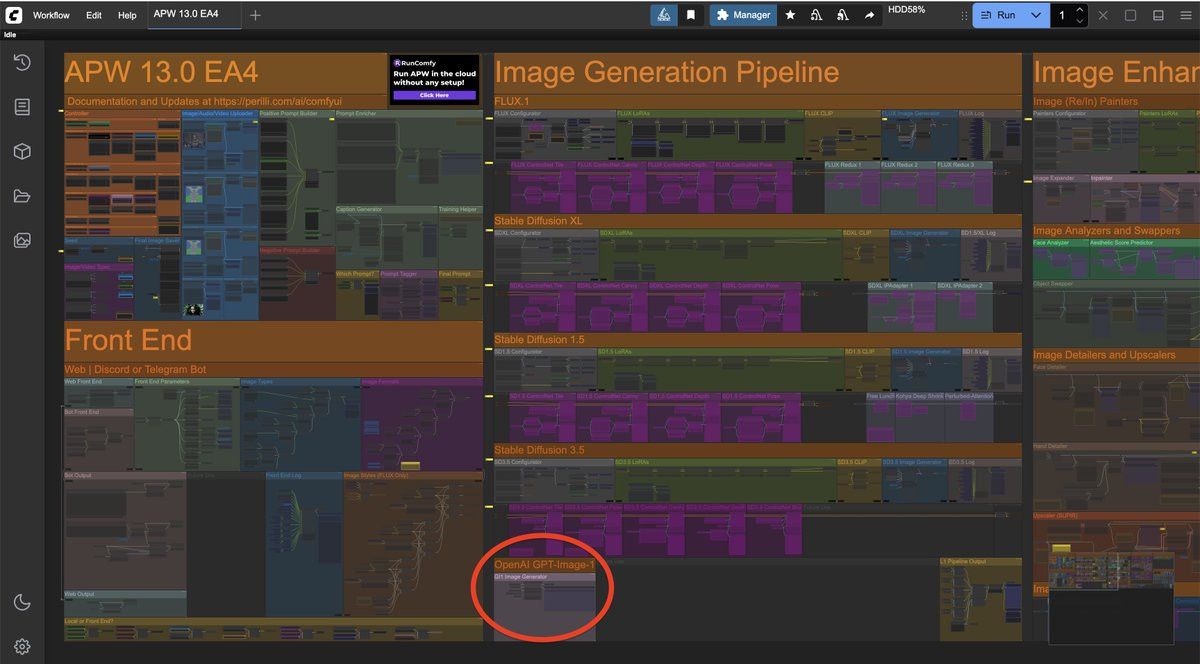Click the sailboat icon left of the bookmark
Viewport: 1200px width, 664px height.
tap(663, 15)
